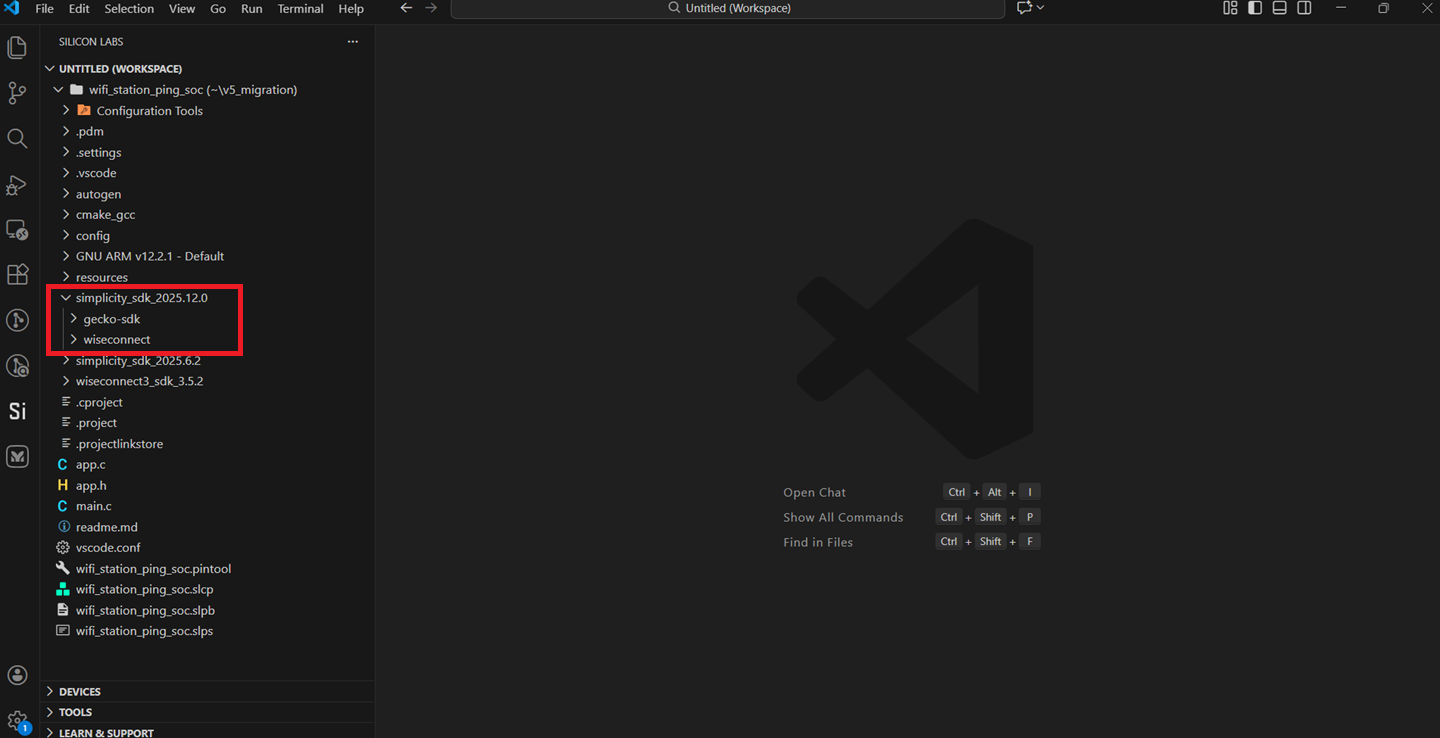Open the Search view in the activity bar
Image resolution: width=1440 pixels, height=738 pixels.
pyautogui.click(x=17, y=138)
